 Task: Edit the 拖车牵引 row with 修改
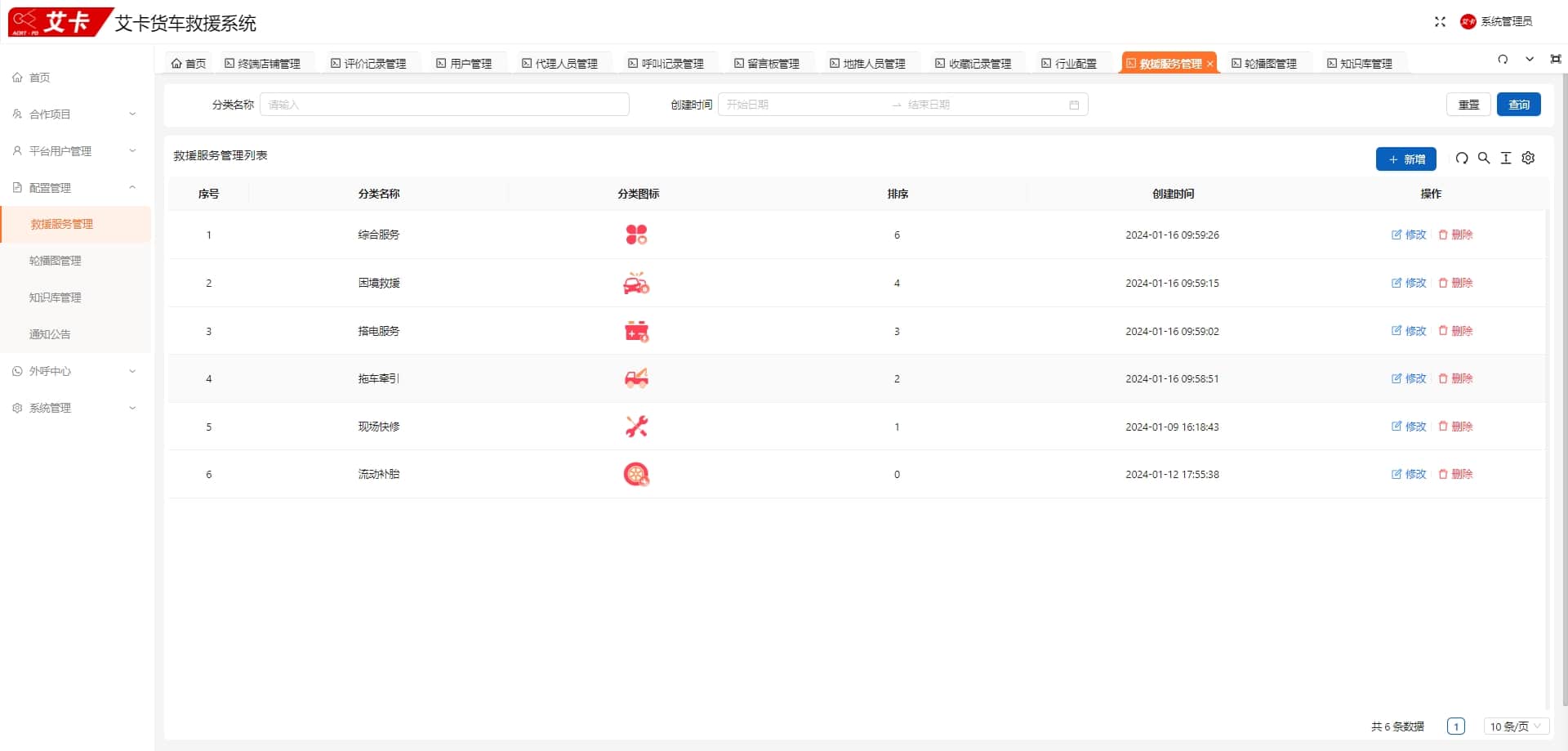coord(1409,378)
